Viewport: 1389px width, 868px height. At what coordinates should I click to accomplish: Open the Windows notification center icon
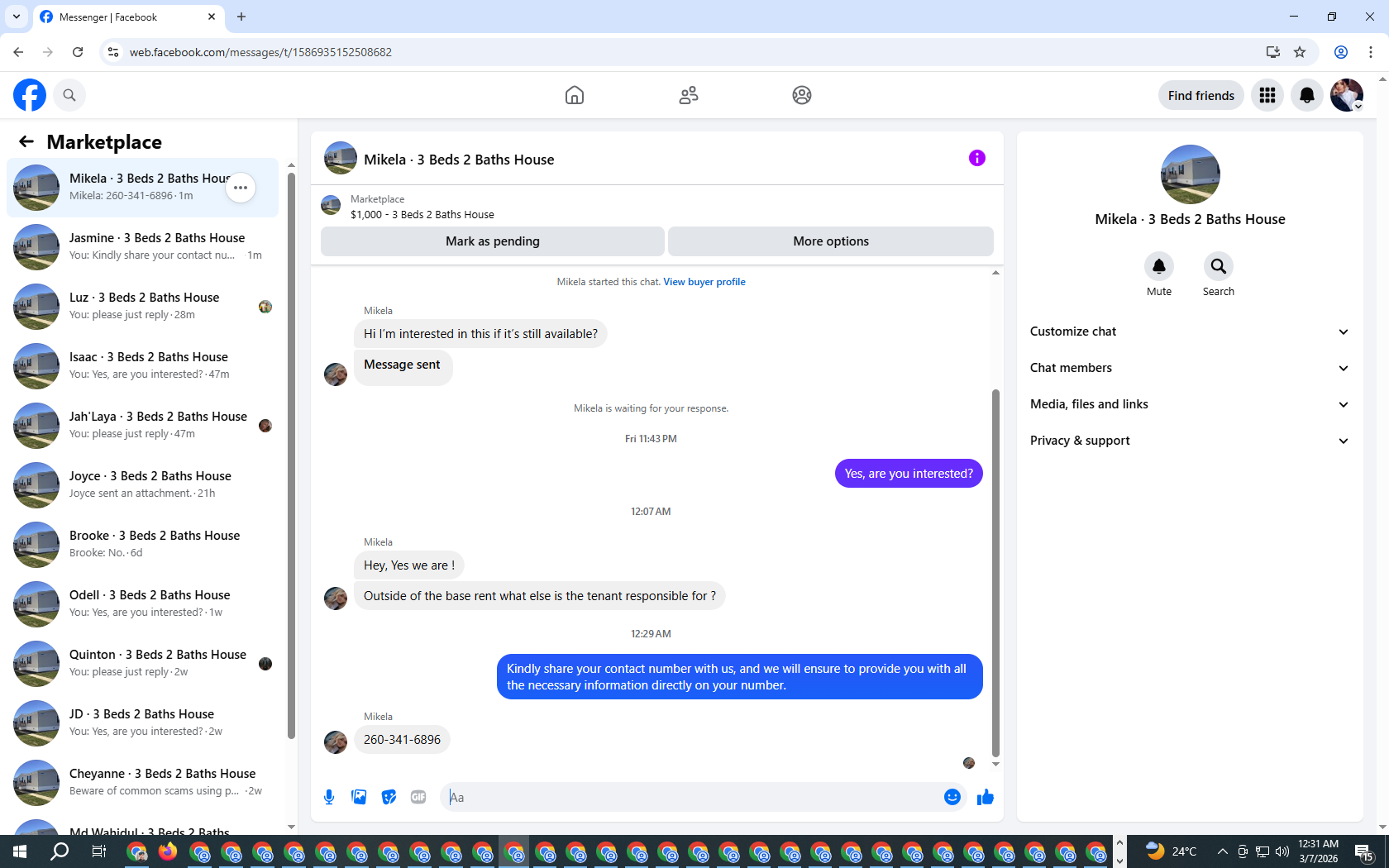(1364, 852)
